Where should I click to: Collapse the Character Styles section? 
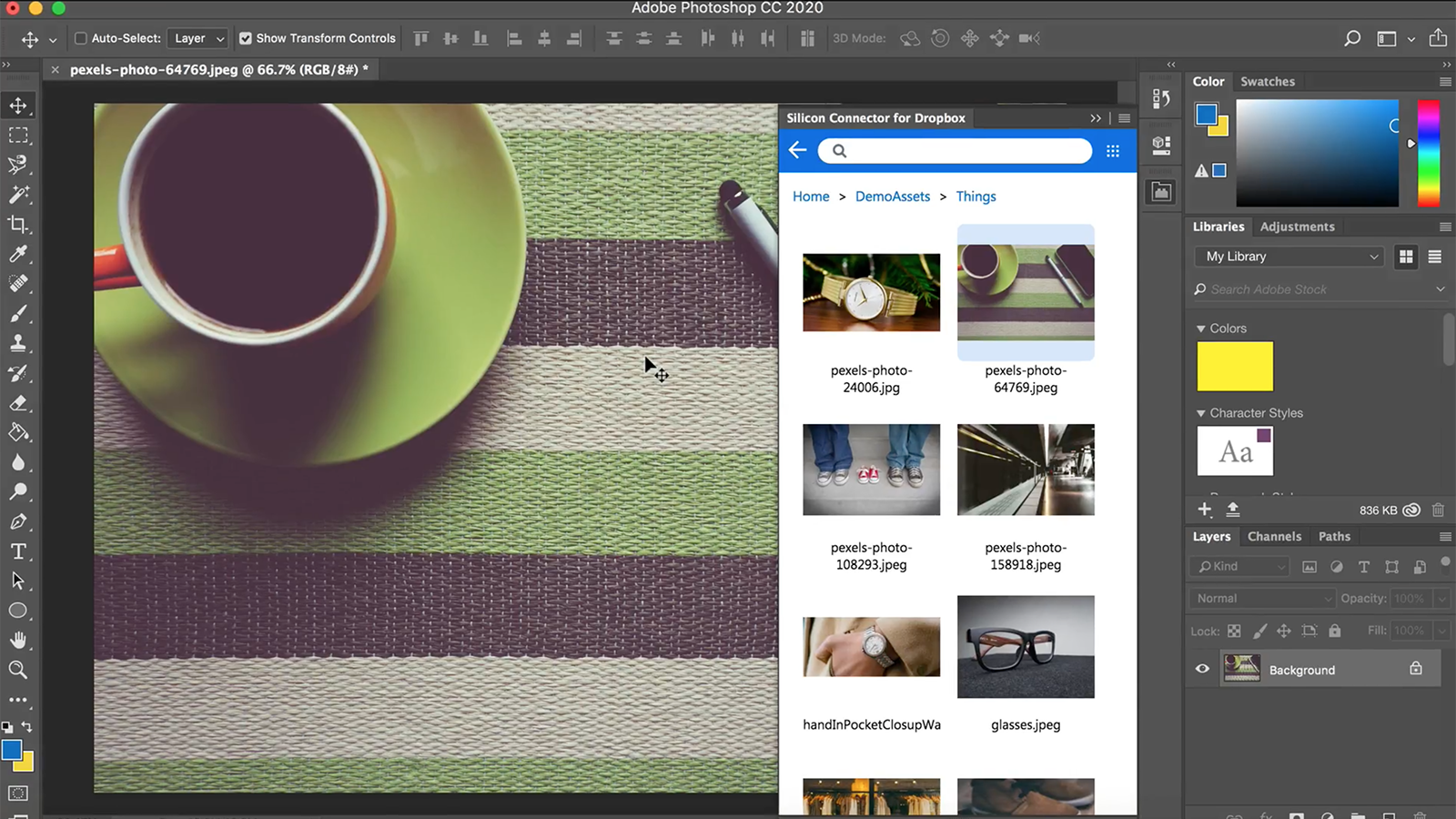coord(1200,413)
